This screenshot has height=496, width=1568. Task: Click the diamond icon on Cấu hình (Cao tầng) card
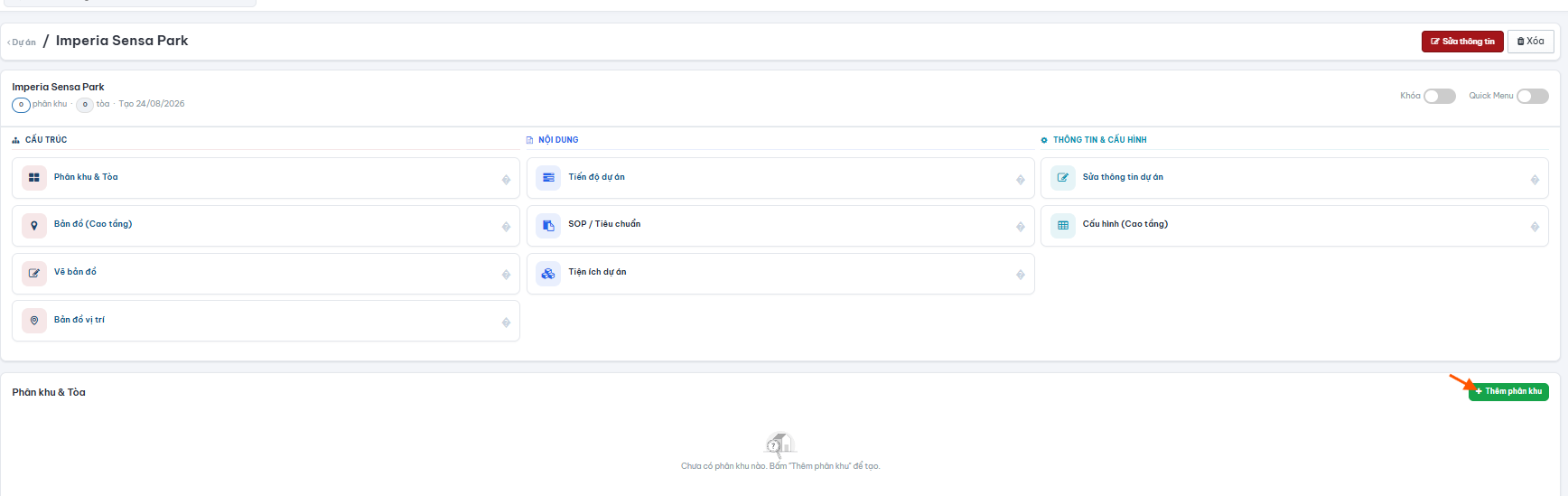tap(1535, 227)
